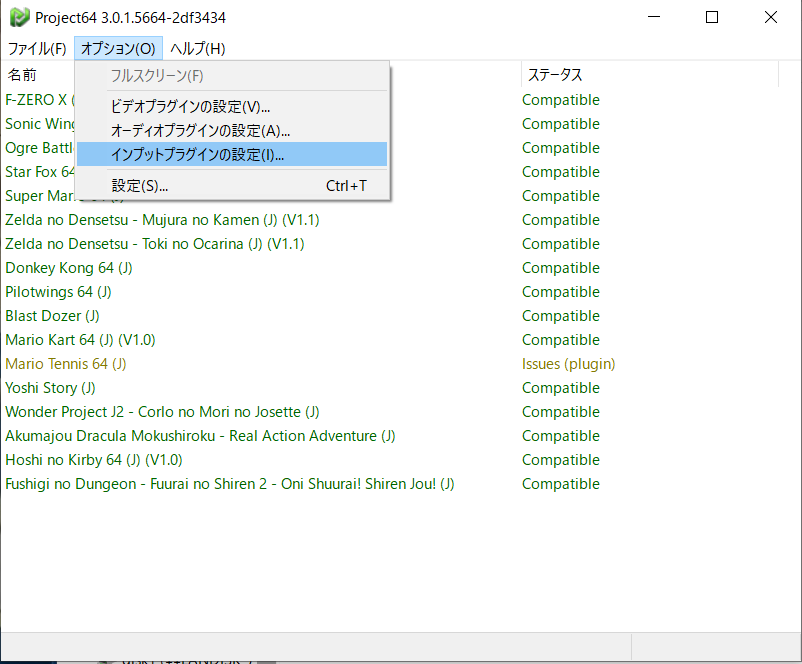Open the ヘルプ(H) menu
Image resolution: width=802 pixels, height=664 pixels.
tap(197, 49)
